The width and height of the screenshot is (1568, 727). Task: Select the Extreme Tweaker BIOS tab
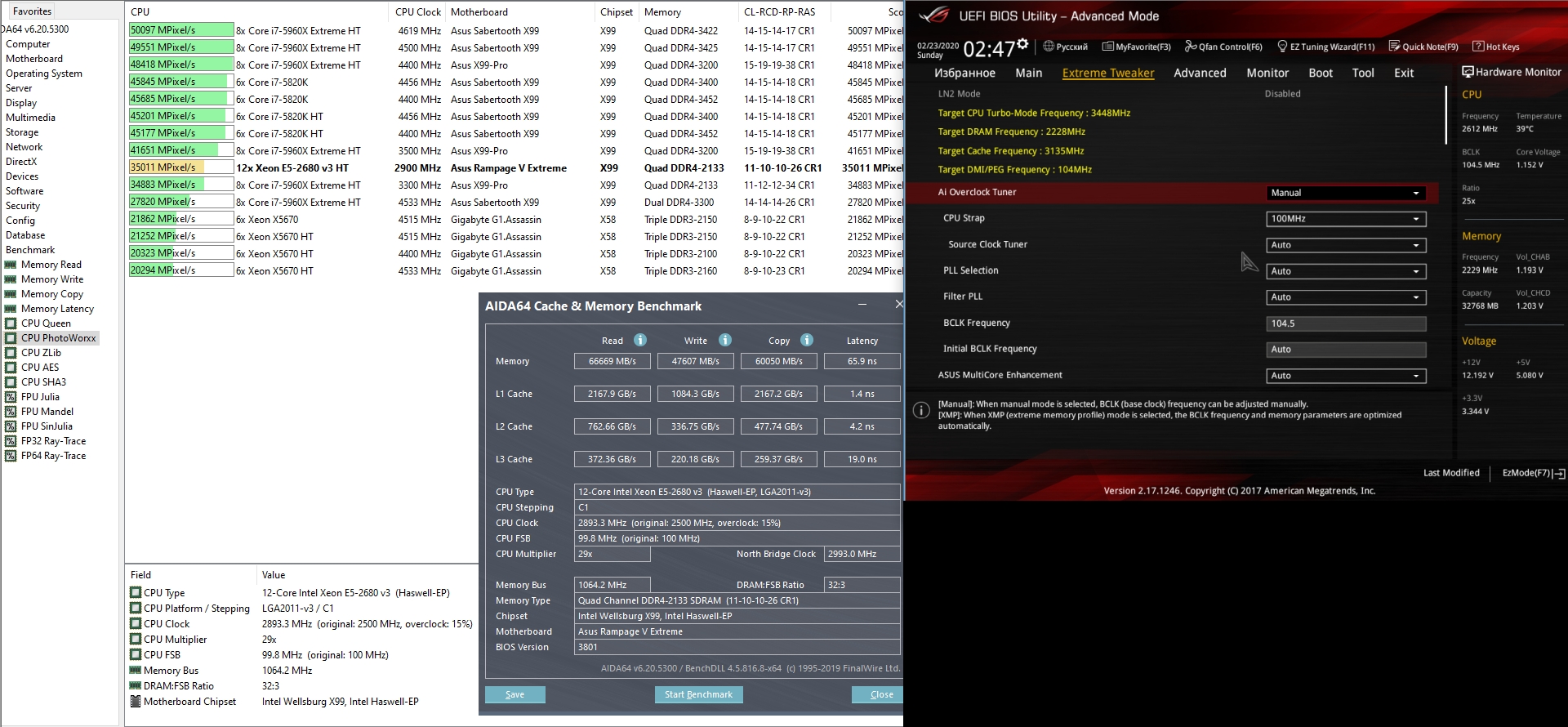click(1108, 73)
